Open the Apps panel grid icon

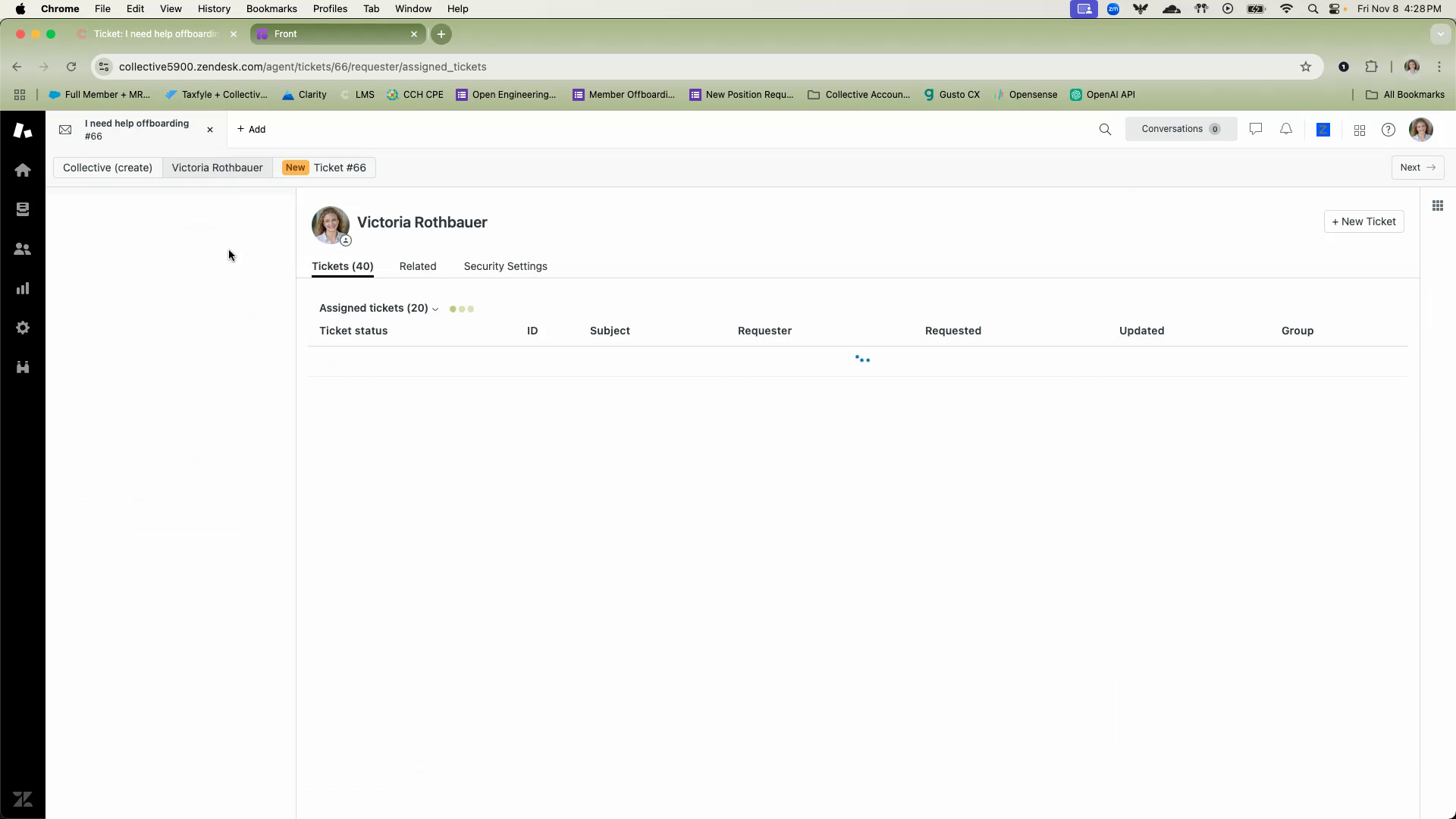[x=1437, y=206]
